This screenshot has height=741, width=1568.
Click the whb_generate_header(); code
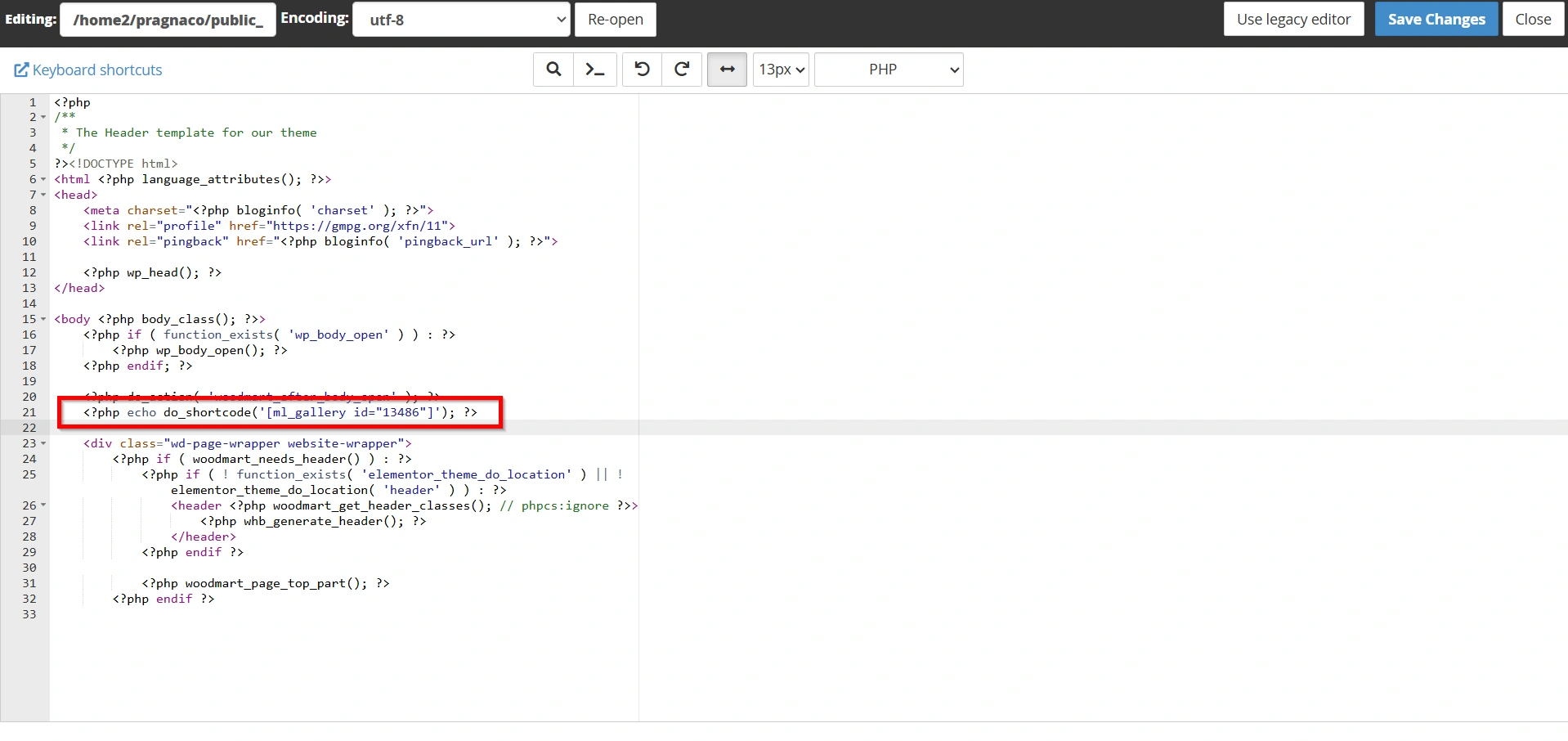324,521
